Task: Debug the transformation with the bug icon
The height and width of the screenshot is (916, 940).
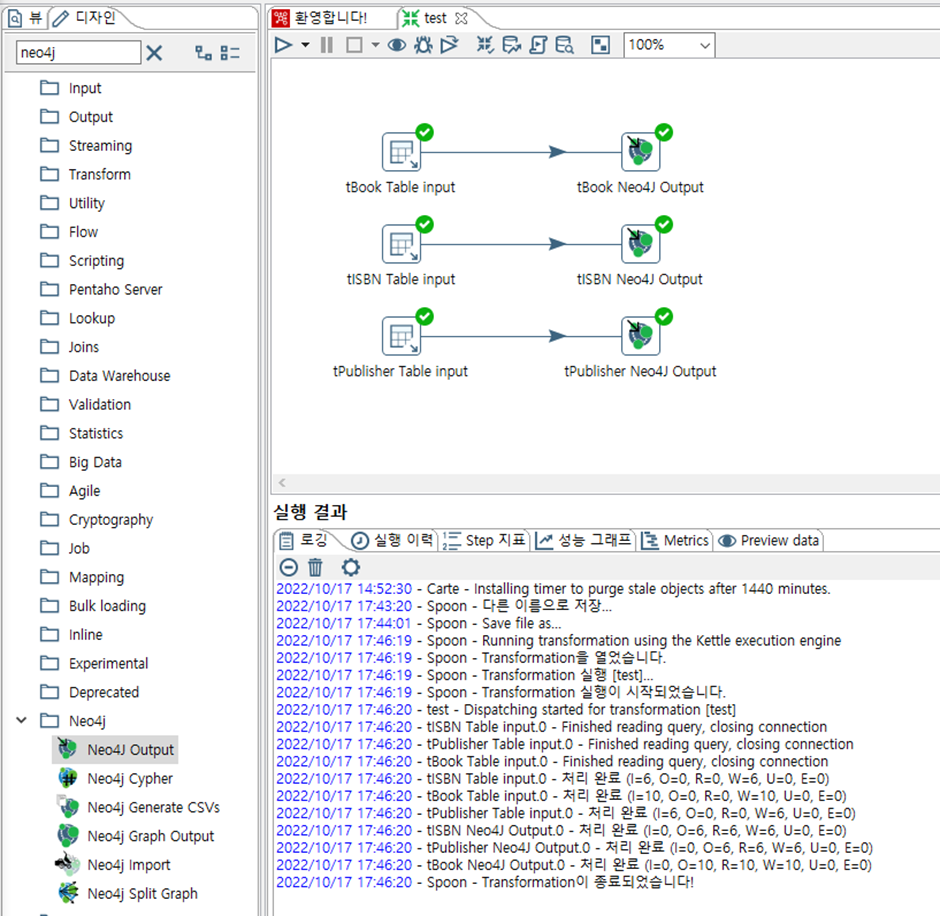Action: click(423, 45)
